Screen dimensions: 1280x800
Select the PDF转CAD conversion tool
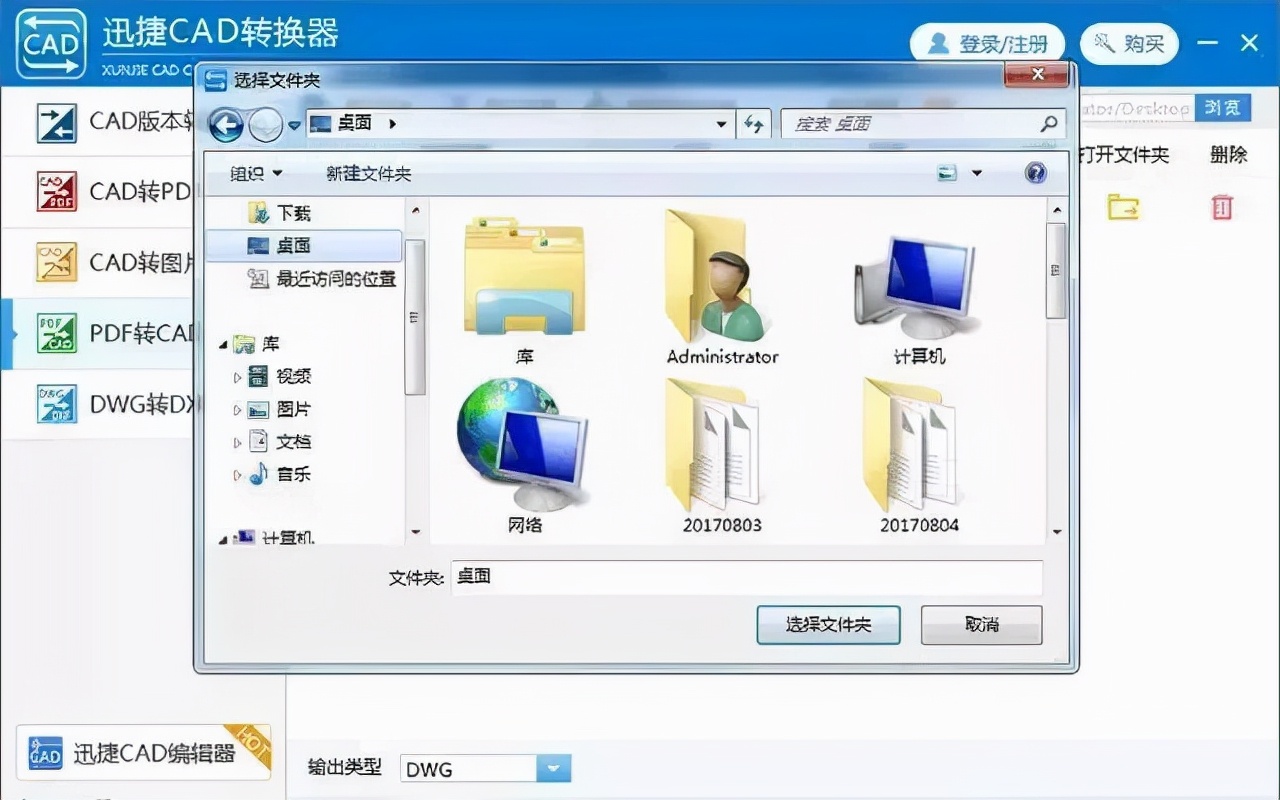pos(110,334)
